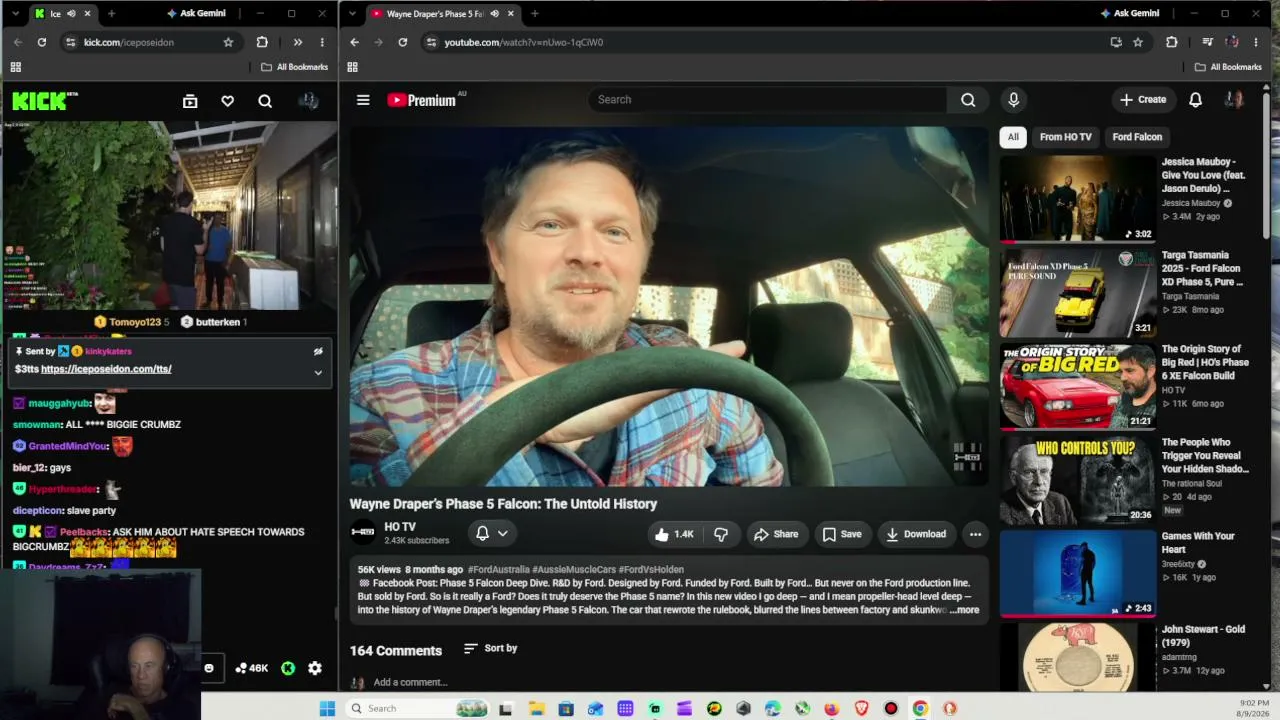Screen dimensions: 1280x720
Task: Expand the video description with ...more
Action: (965, 610)
